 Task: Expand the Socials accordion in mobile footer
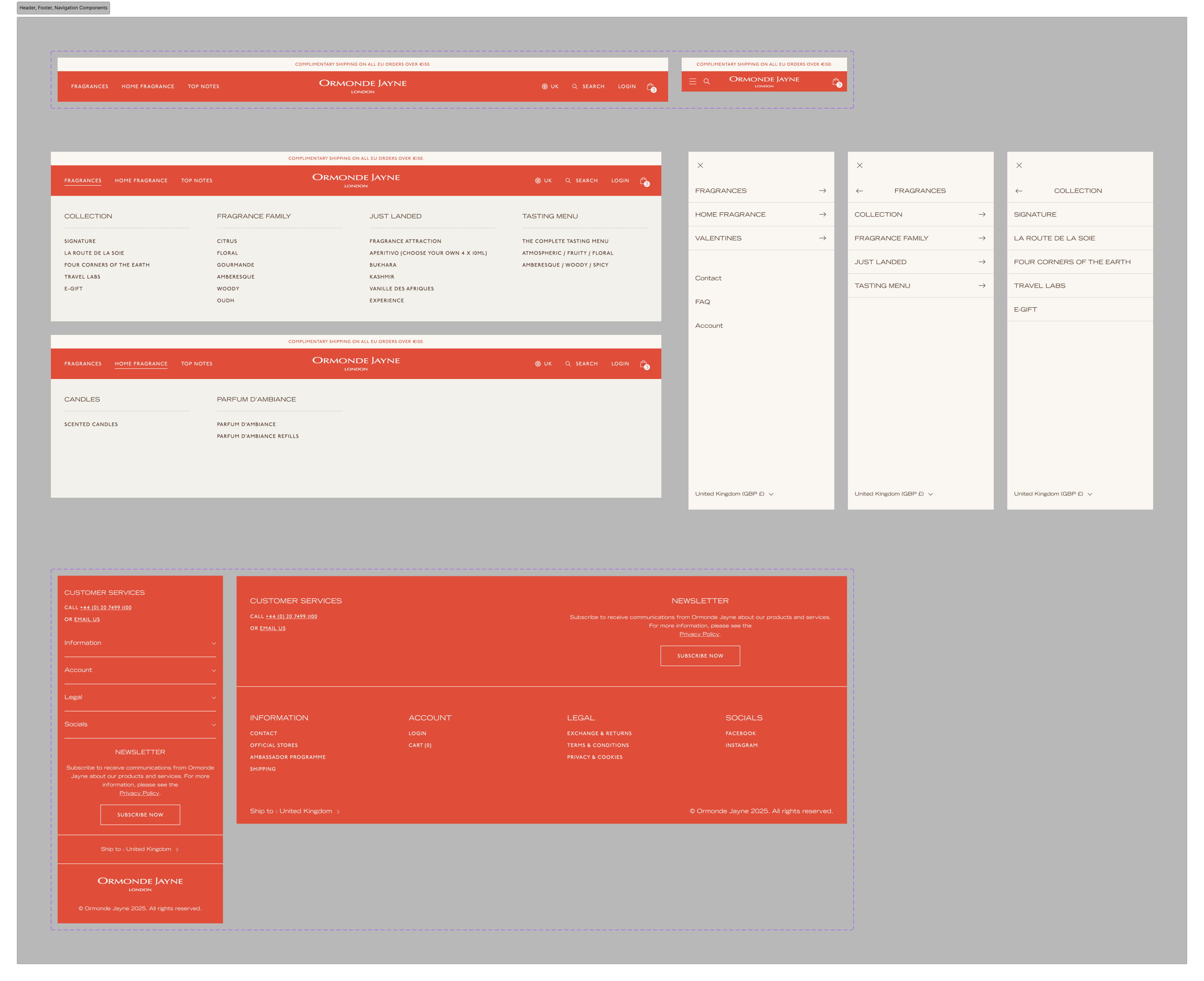[140, 724]
